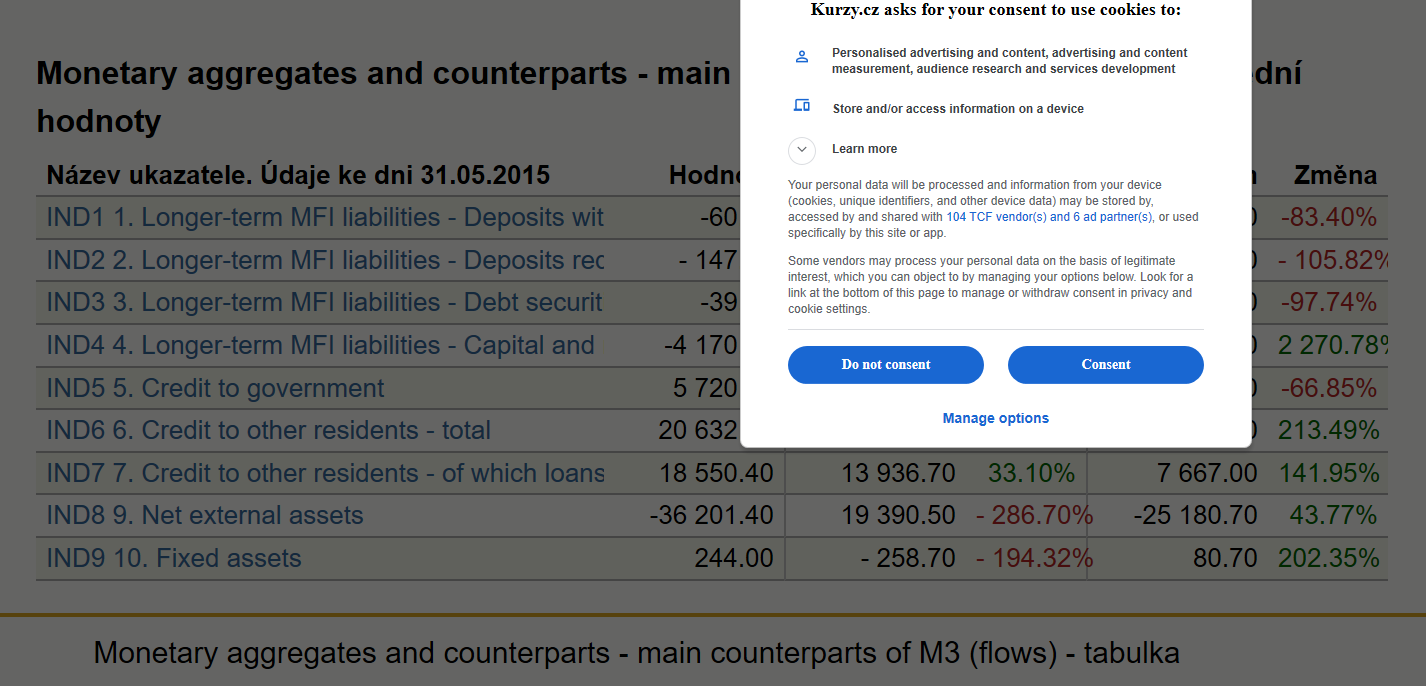
Task: Click 213.49% change in IND6 row
Action: [x=1329, y=430]
